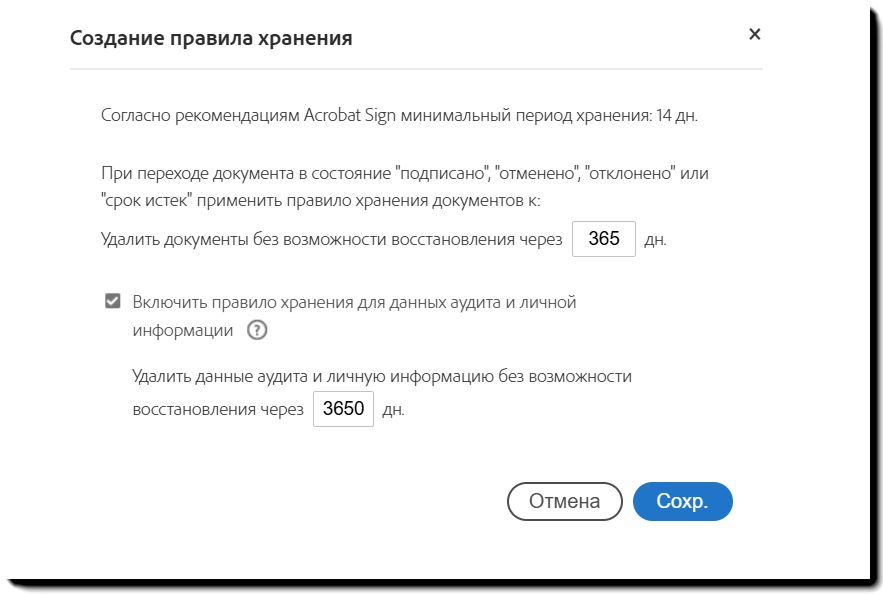Click the 365 days input field
883x594 pixels.
pyautogui.click(x=604, y=240)
